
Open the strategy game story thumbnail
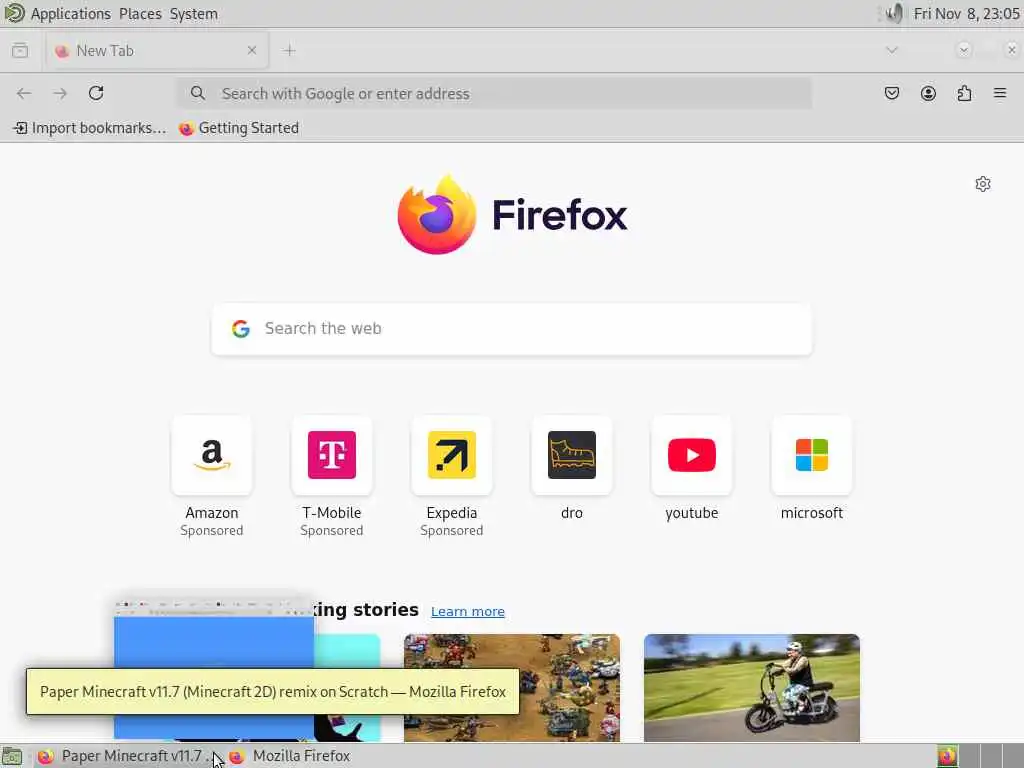pos(512,688)
